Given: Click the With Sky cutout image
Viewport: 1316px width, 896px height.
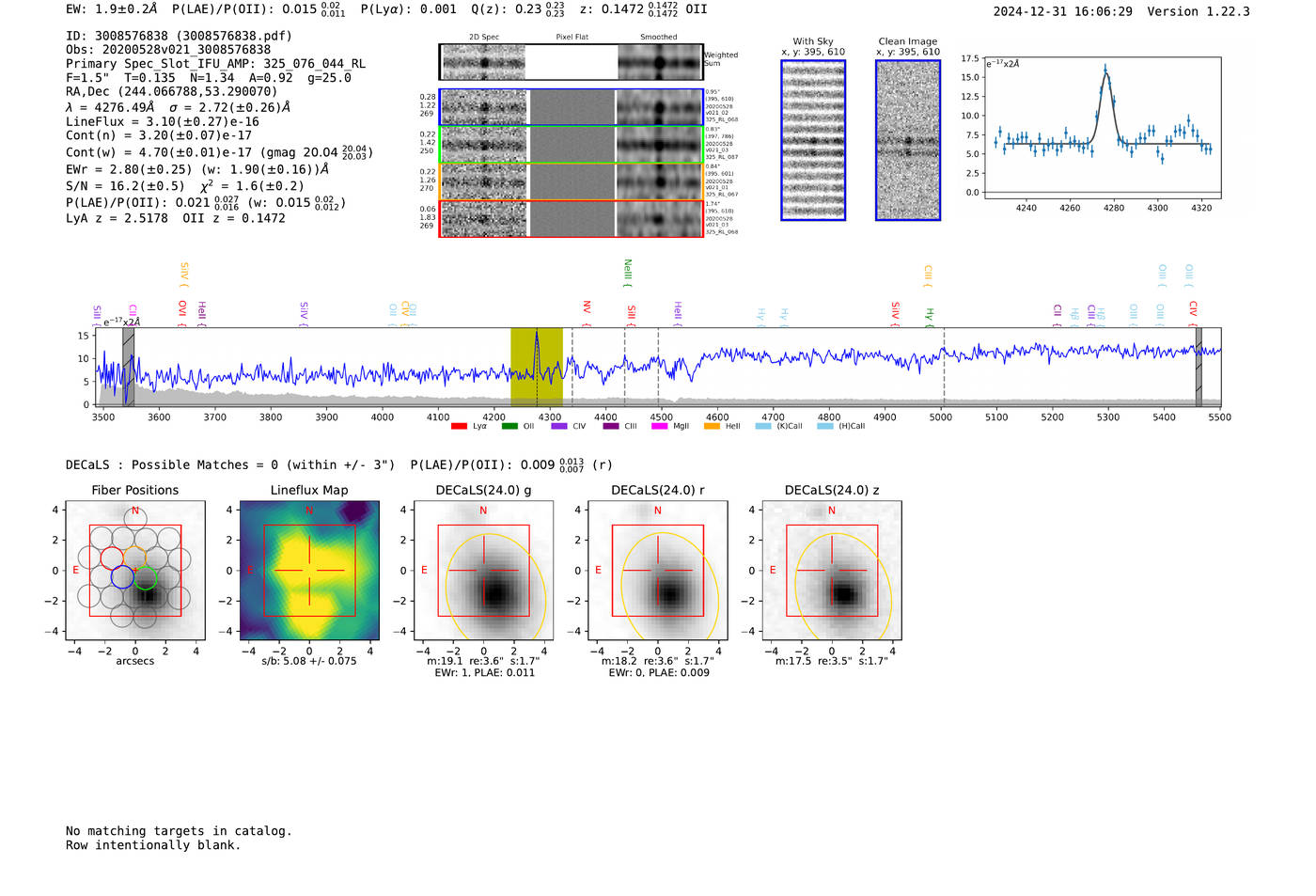Looking at the screenshot, I should pos(813,140).
